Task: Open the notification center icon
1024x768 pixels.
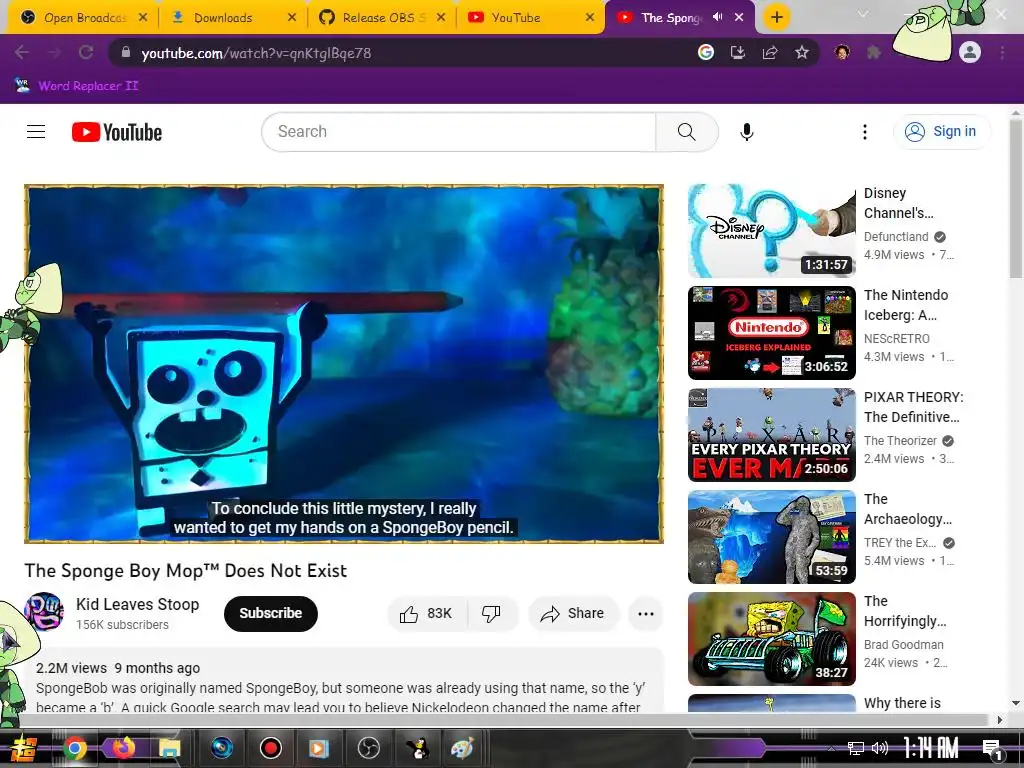Action: click(991, 749)
